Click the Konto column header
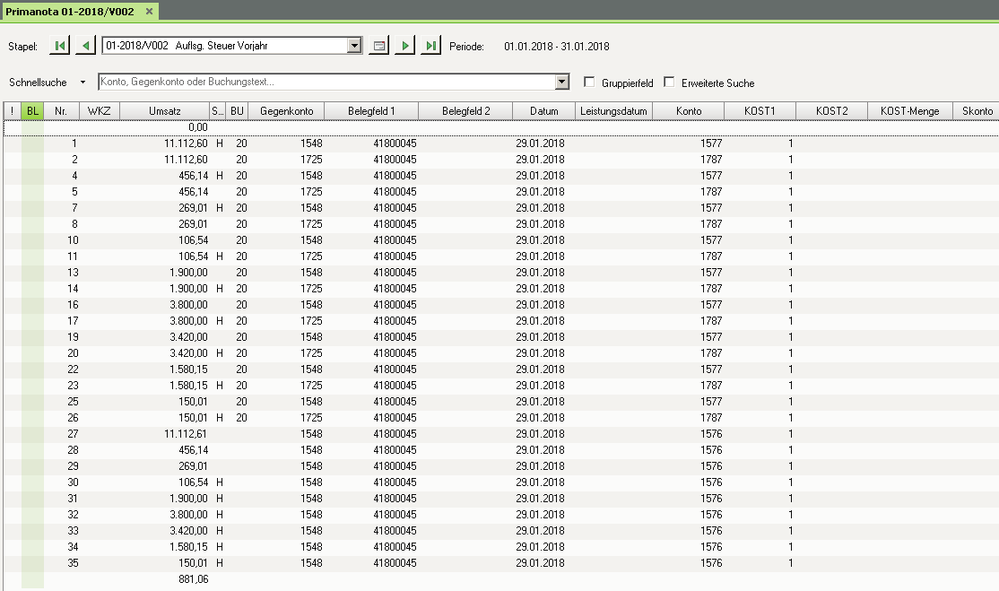The image size is (999, 591). (688, 111)
